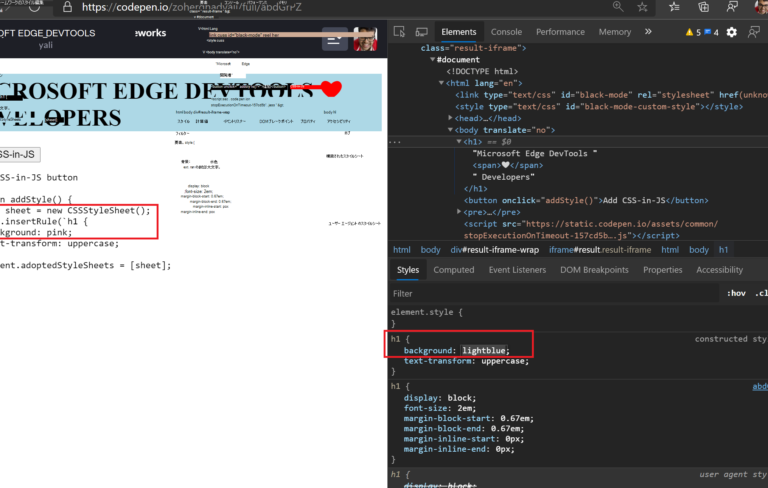Click the feedback icon in DevTools toolbar

[x=753, y=32]
